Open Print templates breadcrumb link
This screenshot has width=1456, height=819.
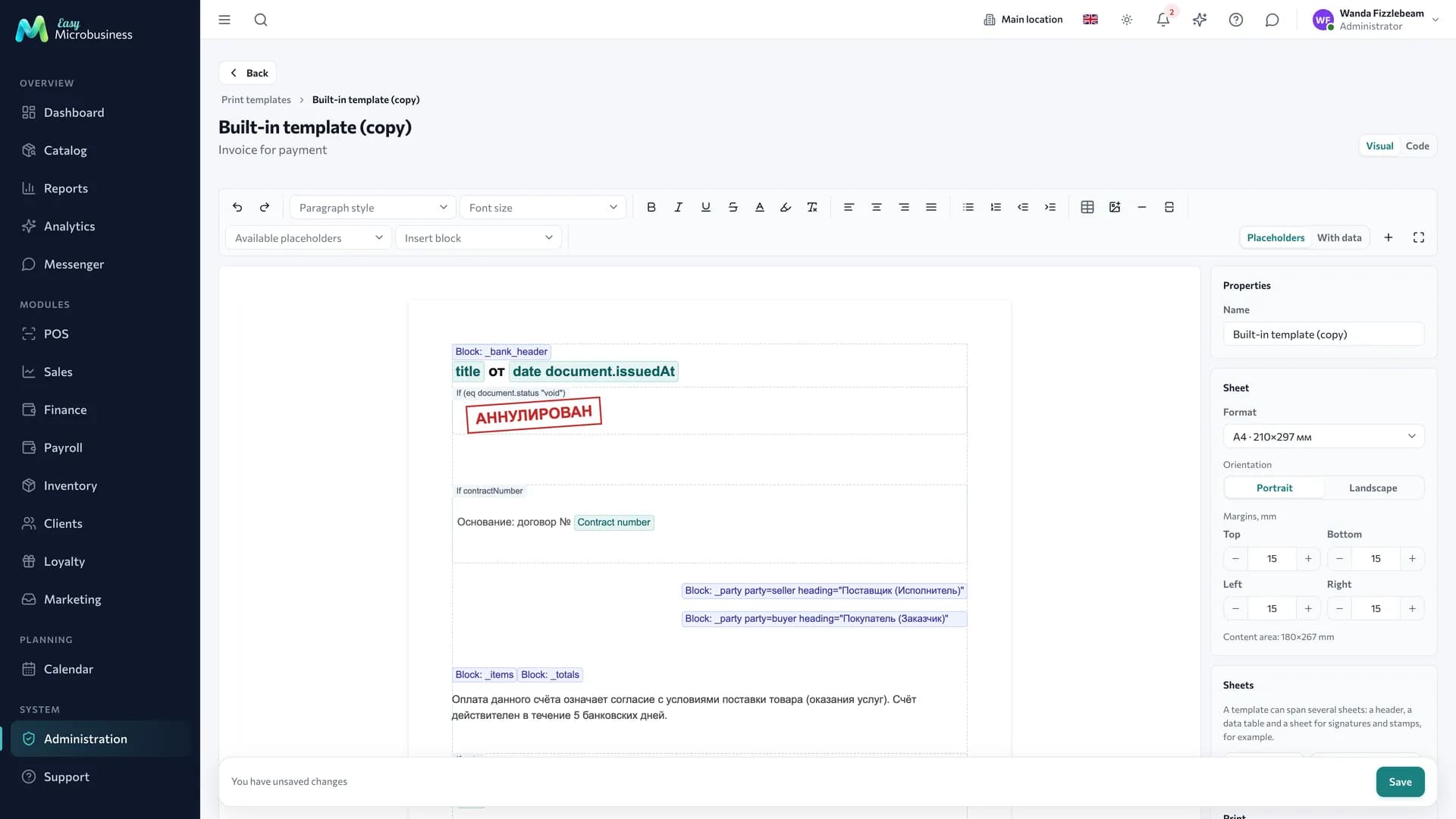coord(256,99)
